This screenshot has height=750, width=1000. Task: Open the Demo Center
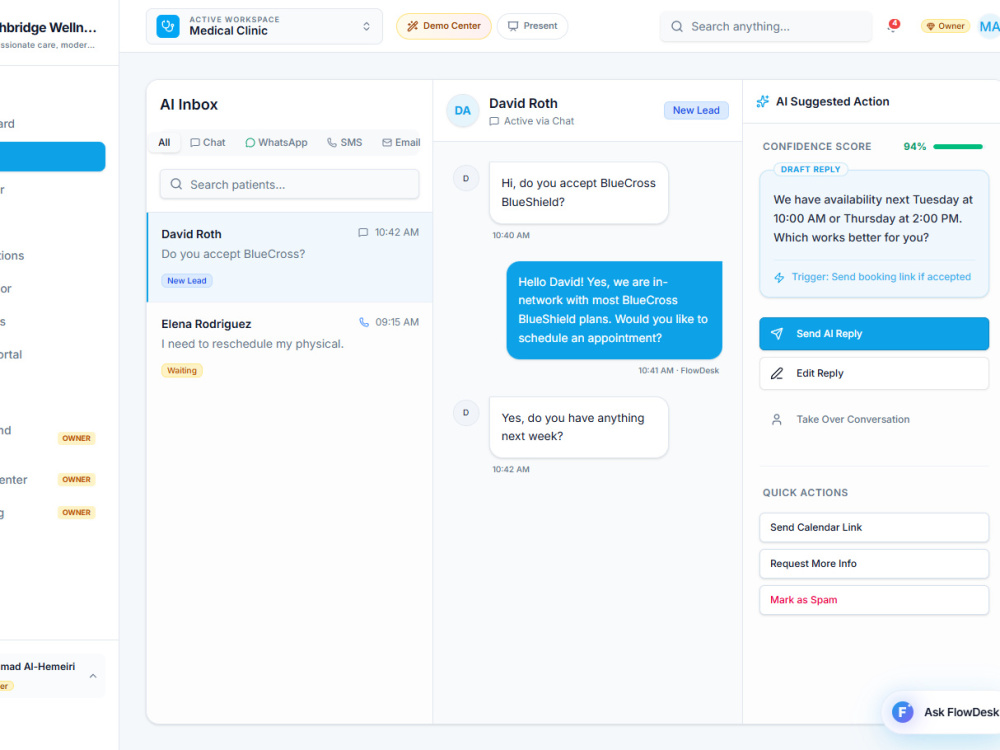[444, 26]
